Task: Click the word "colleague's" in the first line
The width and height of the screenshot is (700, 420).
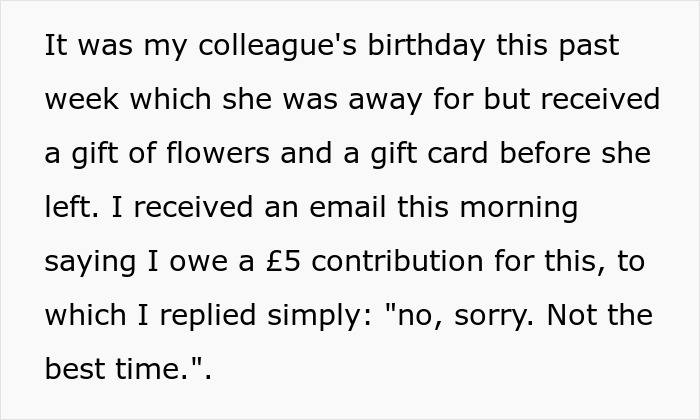Action: 277,46
